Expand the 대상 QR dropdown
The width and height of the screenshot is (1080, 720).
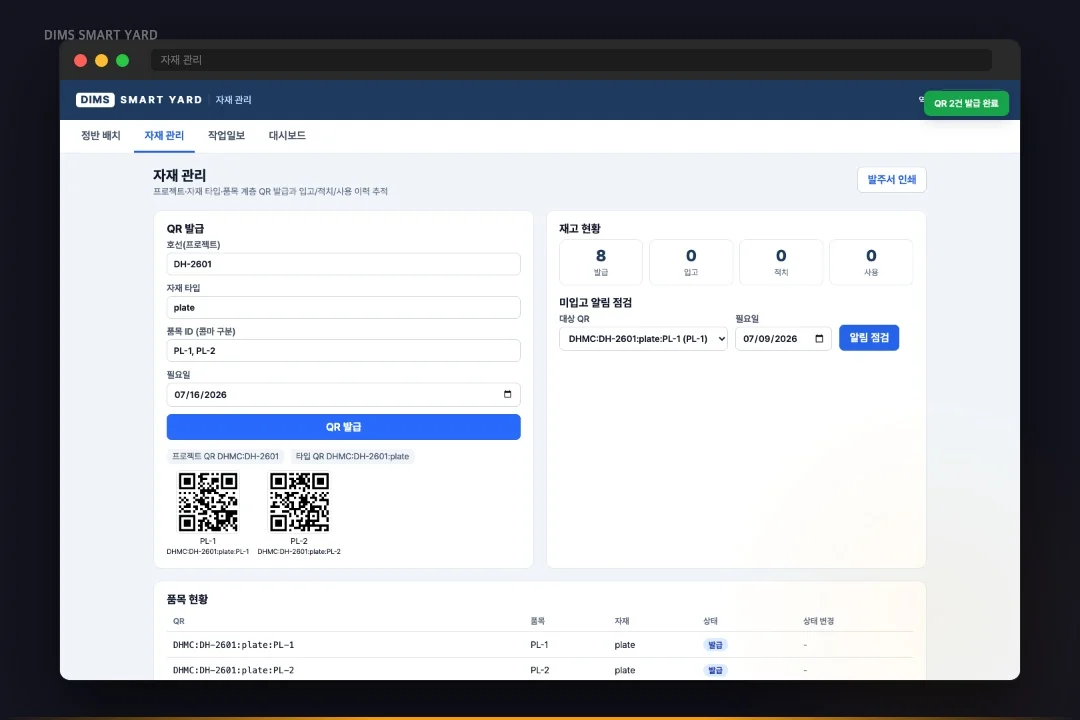643,338
